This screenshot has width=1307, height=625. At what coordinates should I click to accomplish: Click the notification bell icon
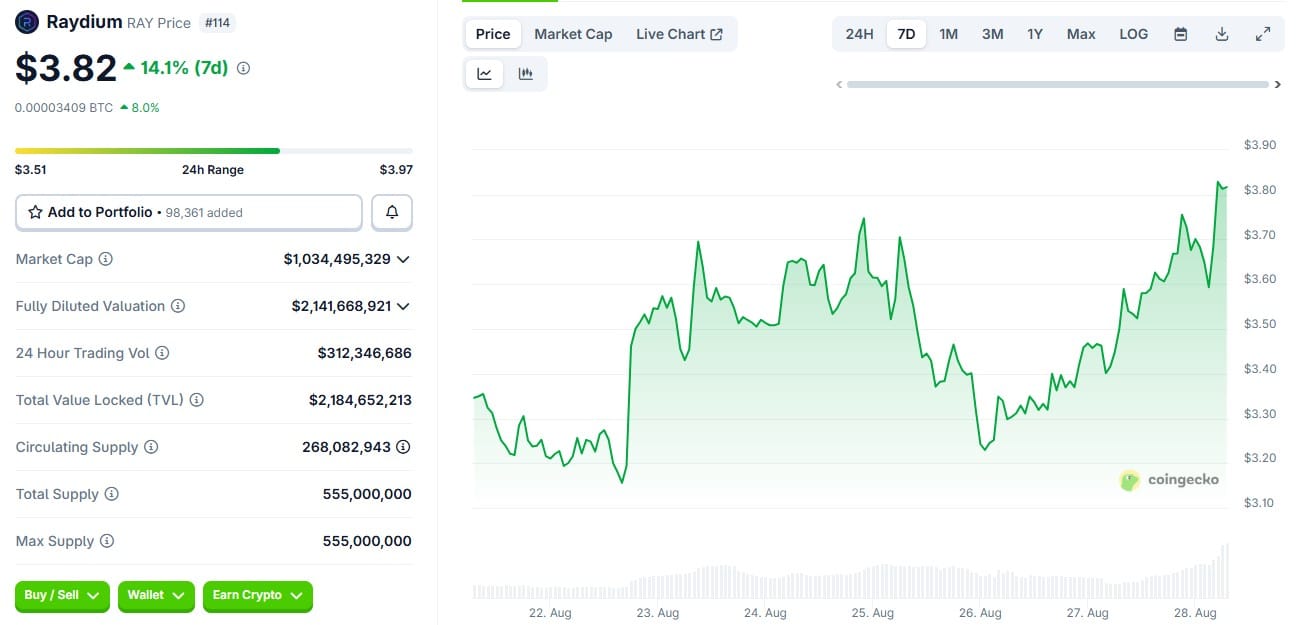tap(391, 212)
